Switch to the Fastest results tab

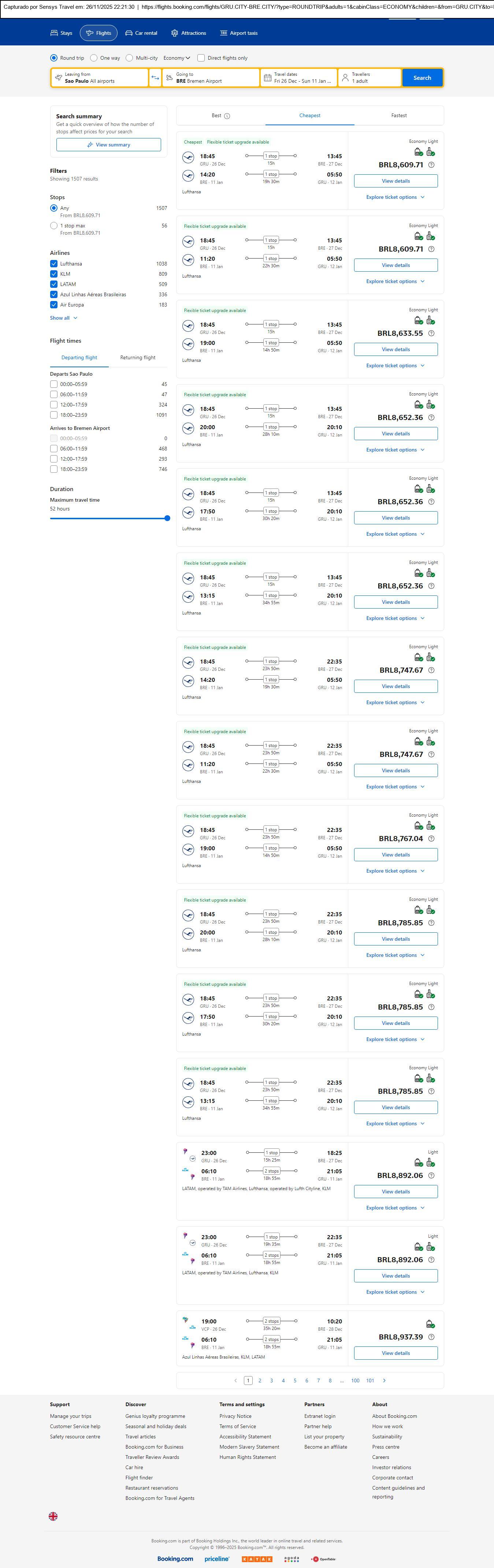[x=398, y=116]
